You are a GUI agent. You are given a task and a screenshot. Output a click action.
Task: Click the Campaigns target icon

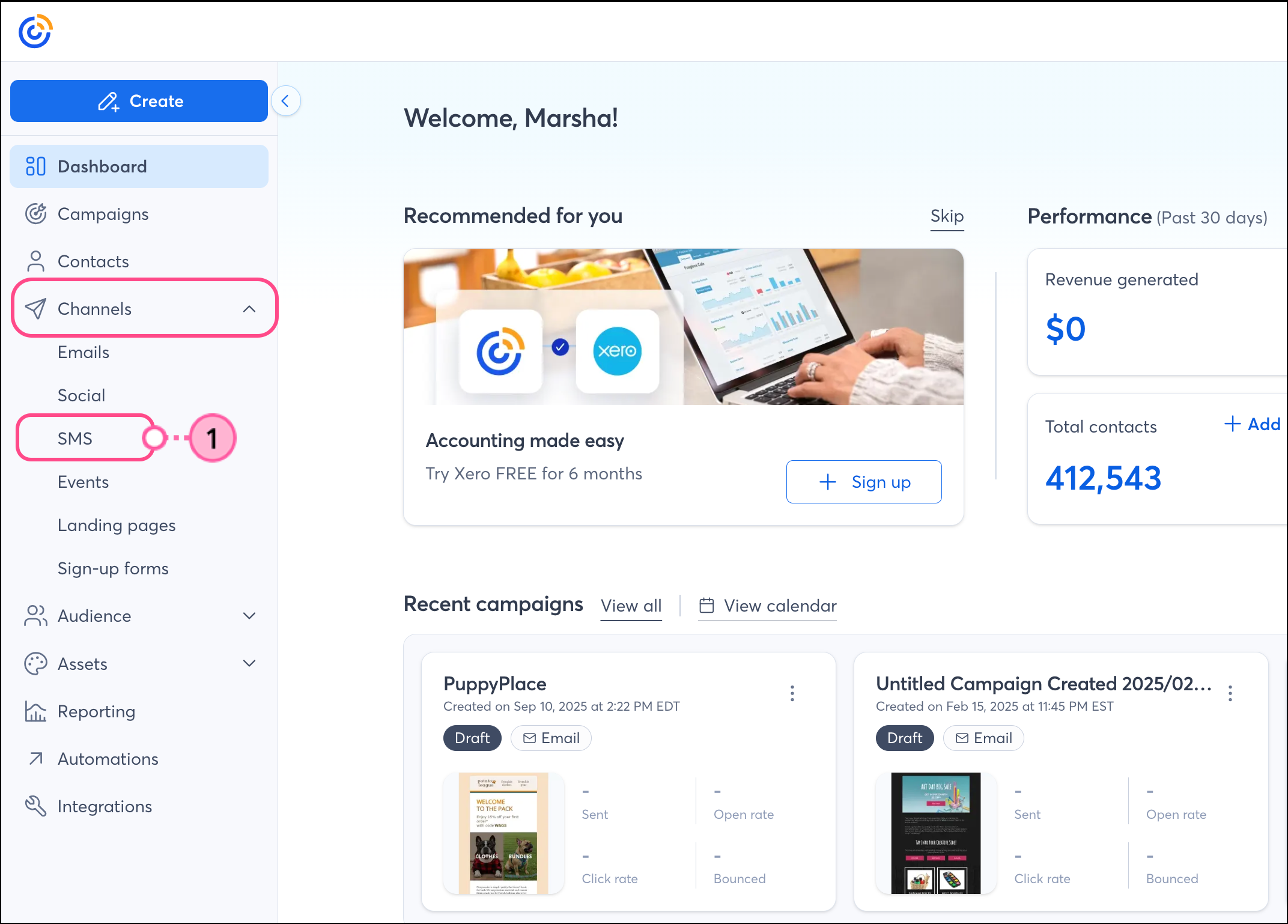point(35,214)
